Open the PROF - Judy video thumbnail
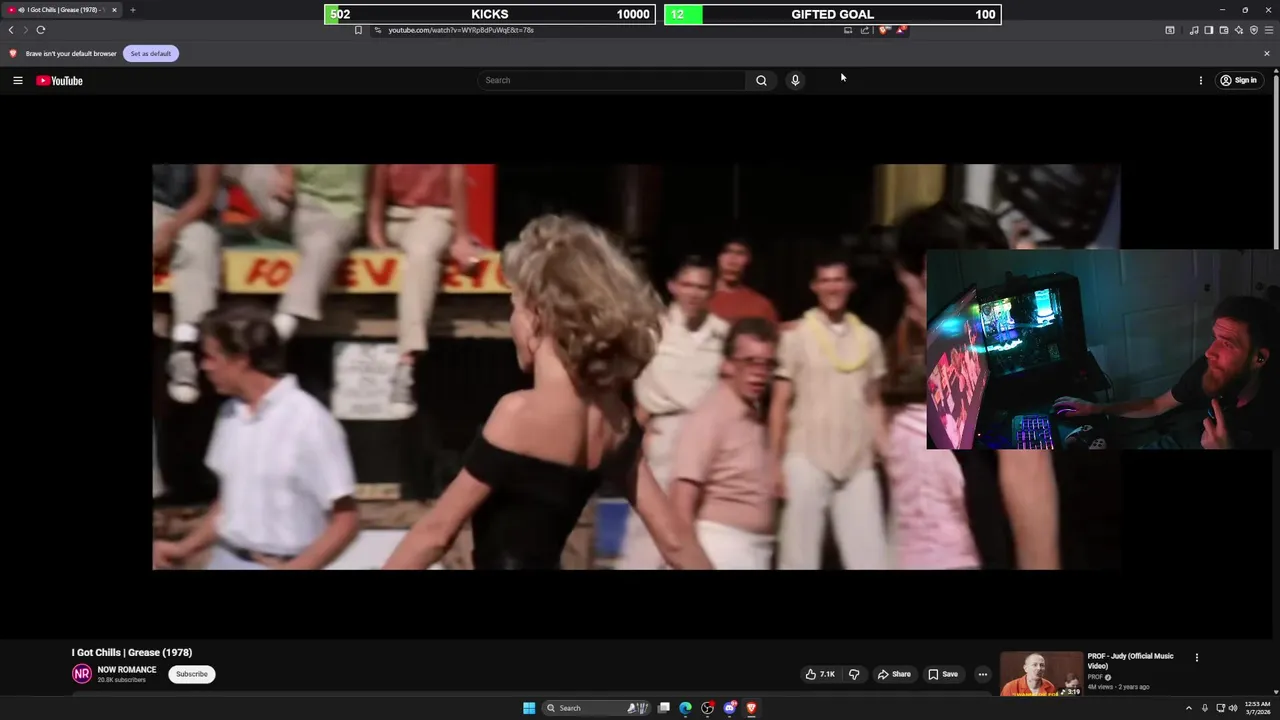 coord(1041,674)
